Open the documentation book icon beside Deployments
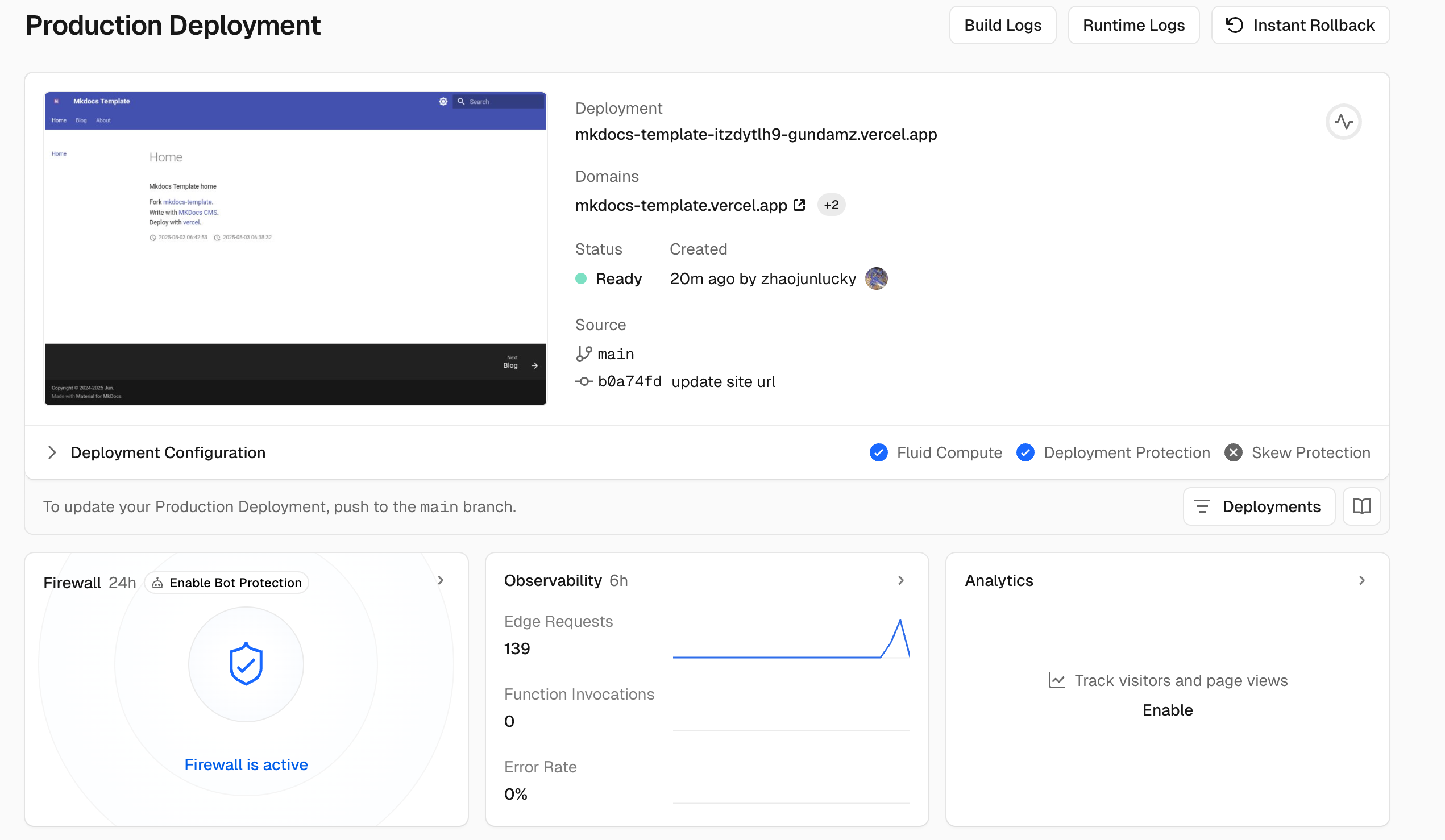The image size is (1445, 840). (1361, 506)
